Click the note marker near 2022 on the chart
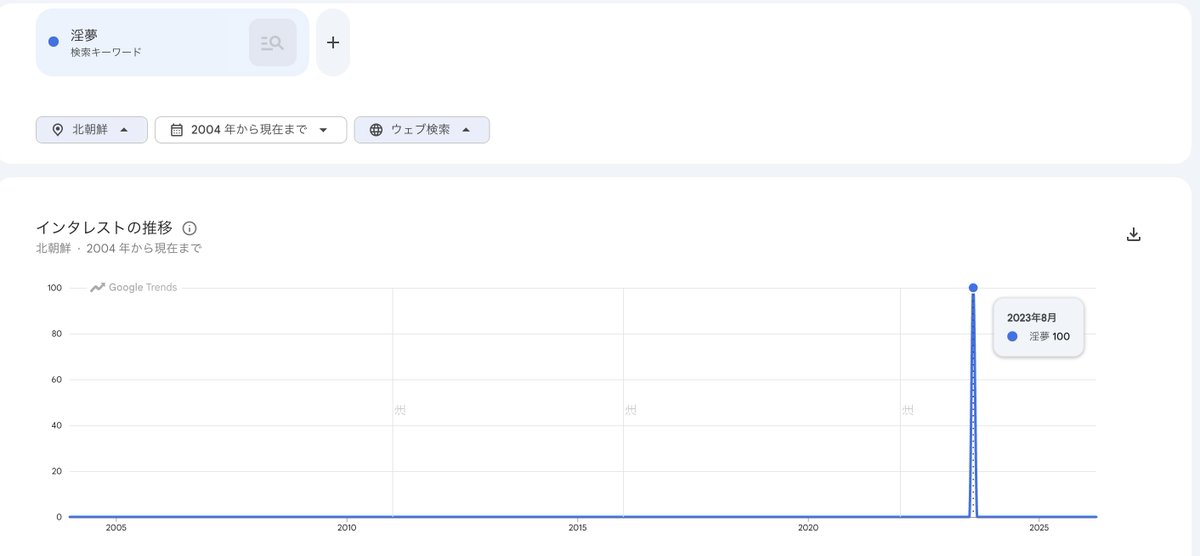1200x556 pixels. point(908,410)
